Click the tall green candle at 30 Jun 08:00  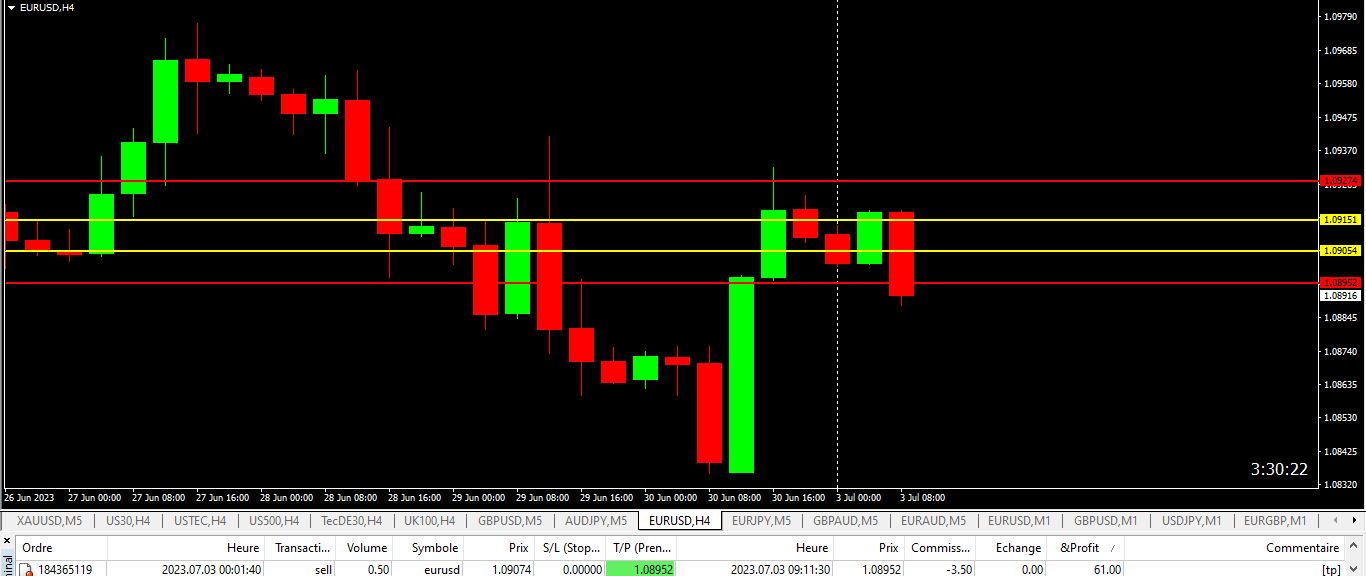tap(741, 375)
